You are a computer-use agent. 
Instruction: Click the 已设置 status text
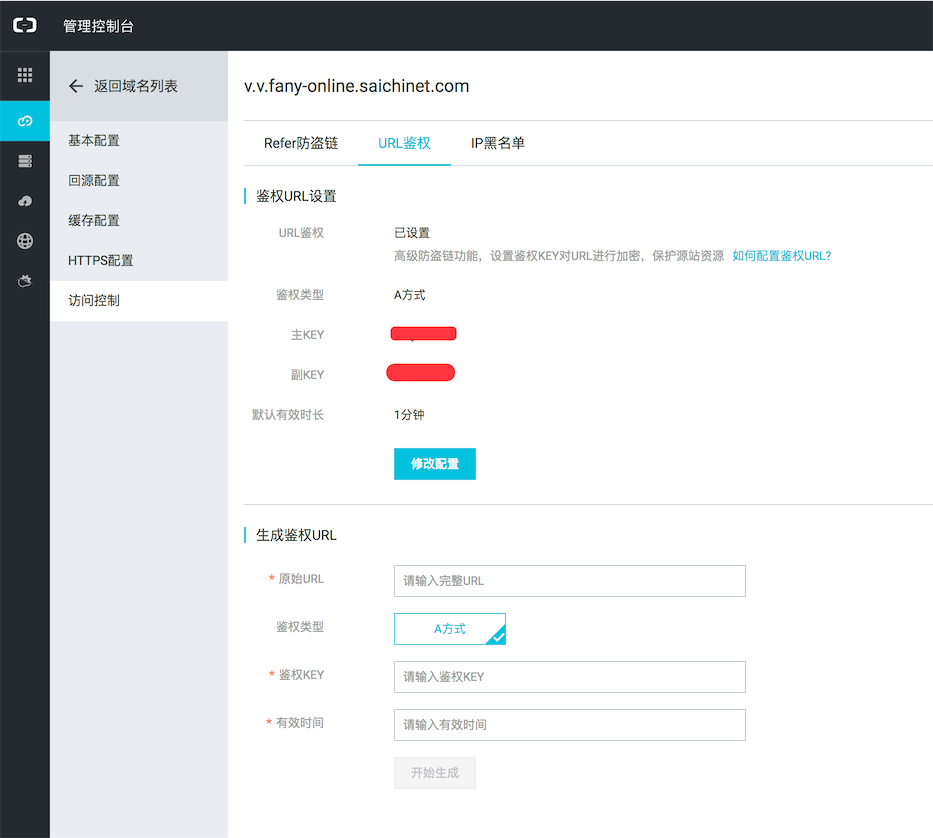pyautogui.click(x=412, y=233)
